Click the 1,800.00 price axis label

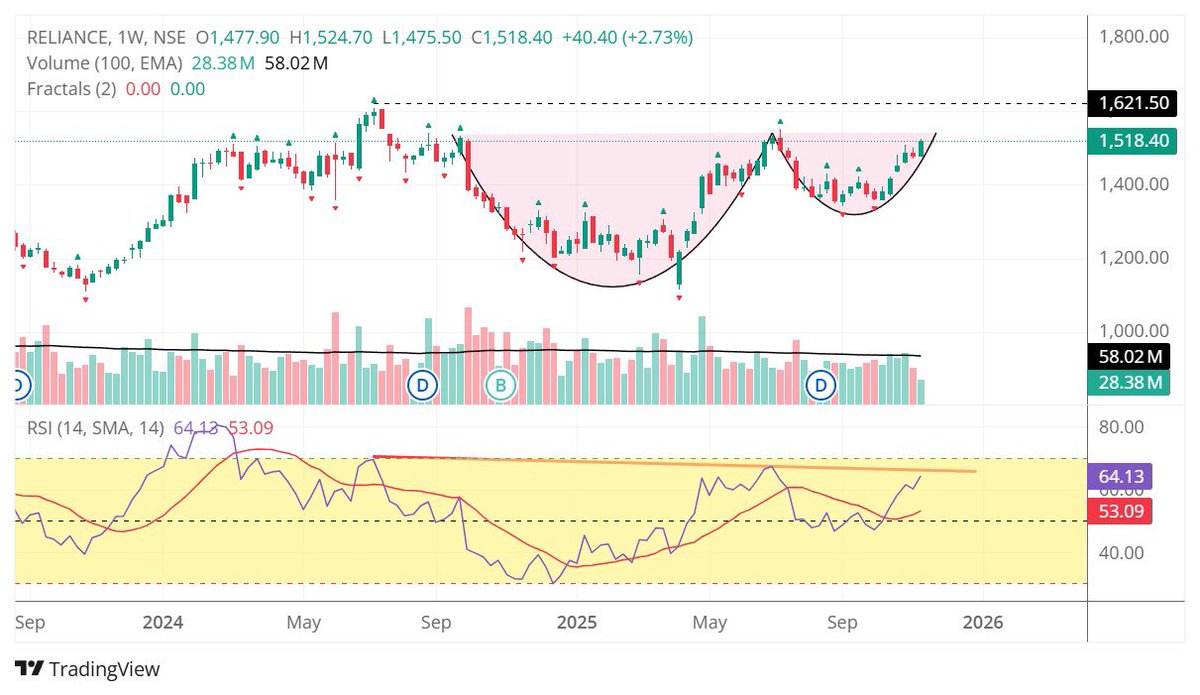(x=1134, y=37)
